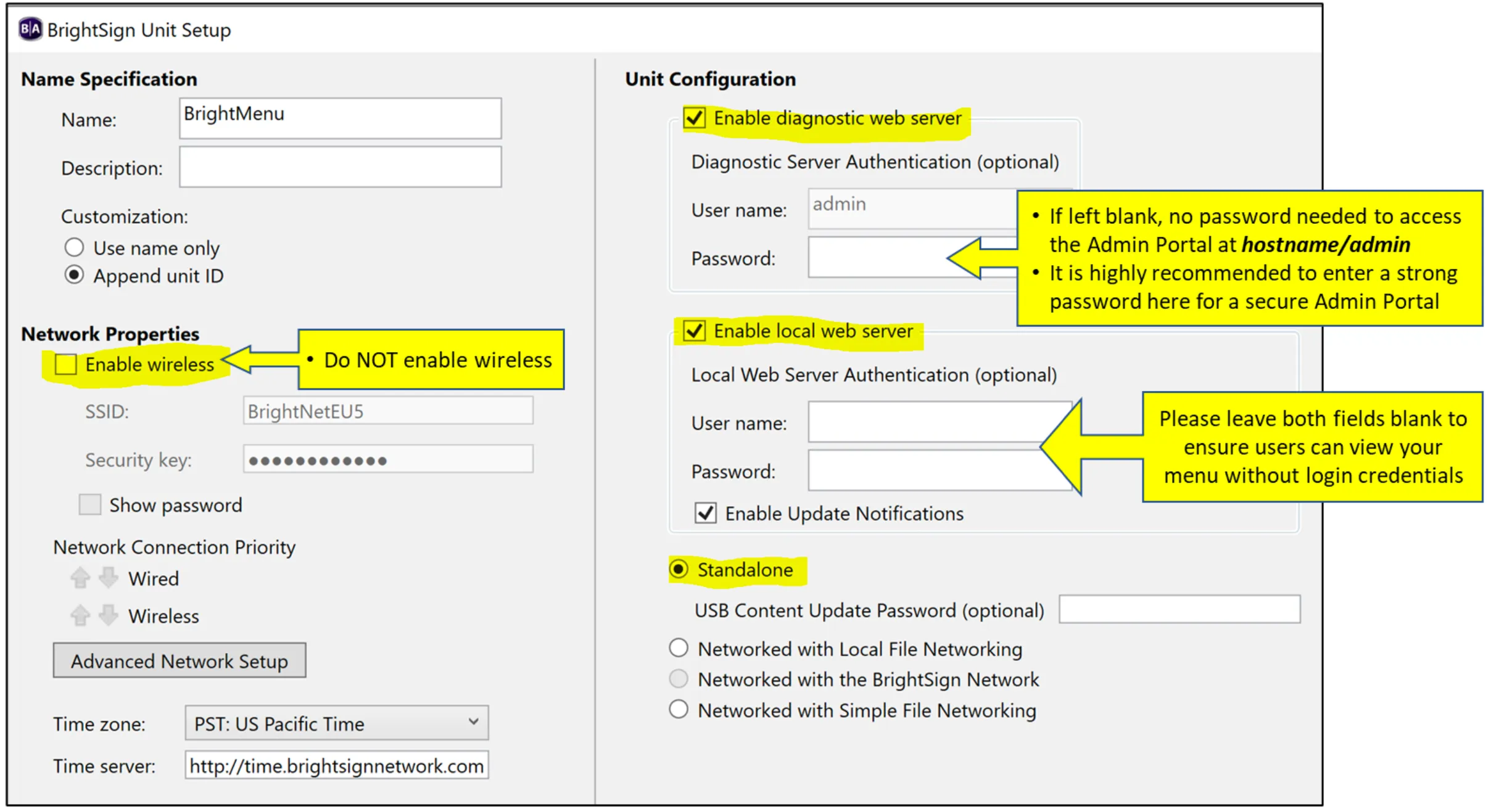Open the Time zone dropdown

point(337,723)
